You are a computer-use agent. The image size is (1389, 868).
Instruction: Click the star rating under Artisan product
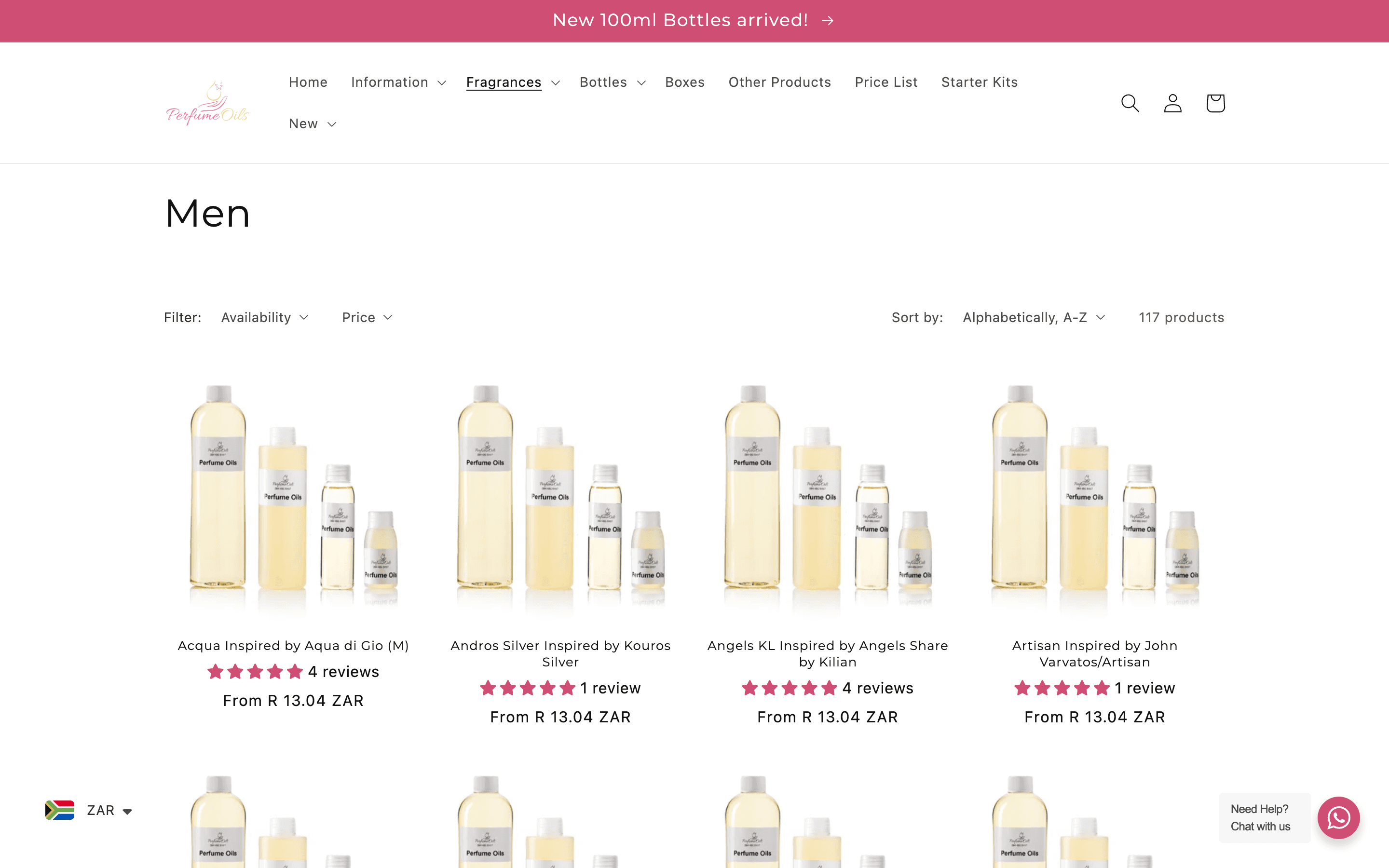tap(1061, 688)
